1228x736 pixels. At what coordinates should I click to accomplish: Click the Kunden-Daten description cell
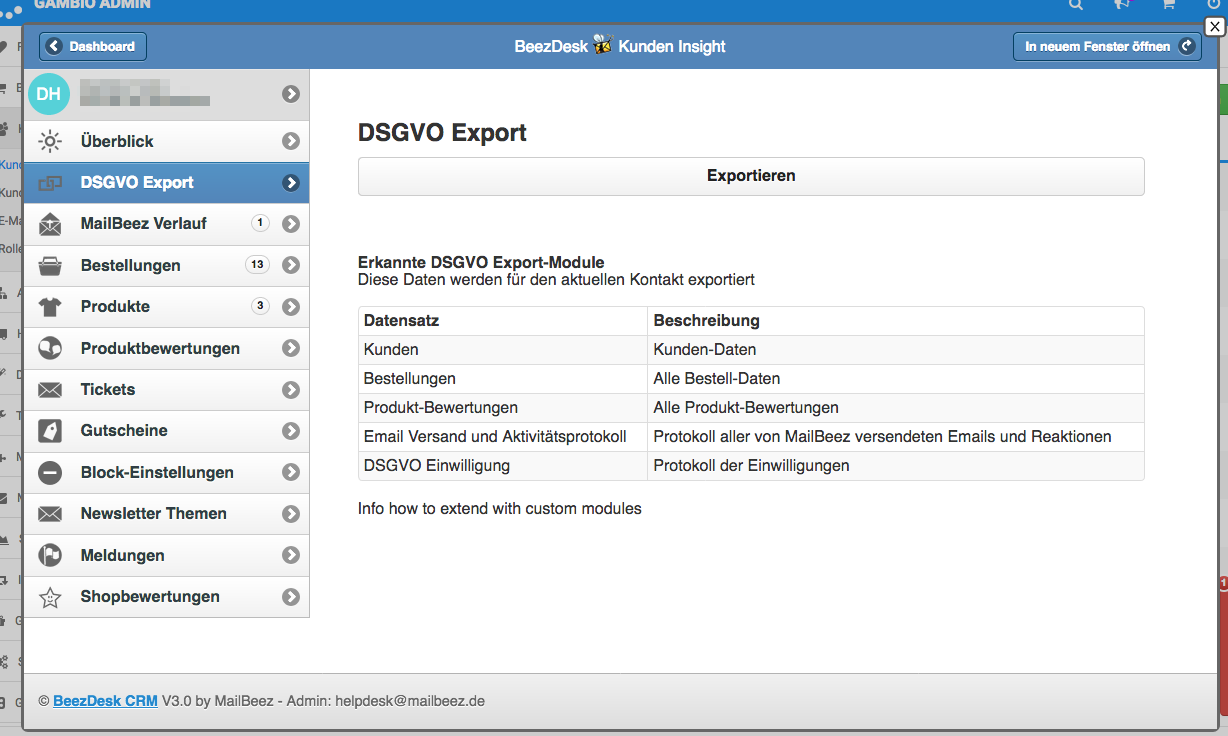tap(896, 350)
